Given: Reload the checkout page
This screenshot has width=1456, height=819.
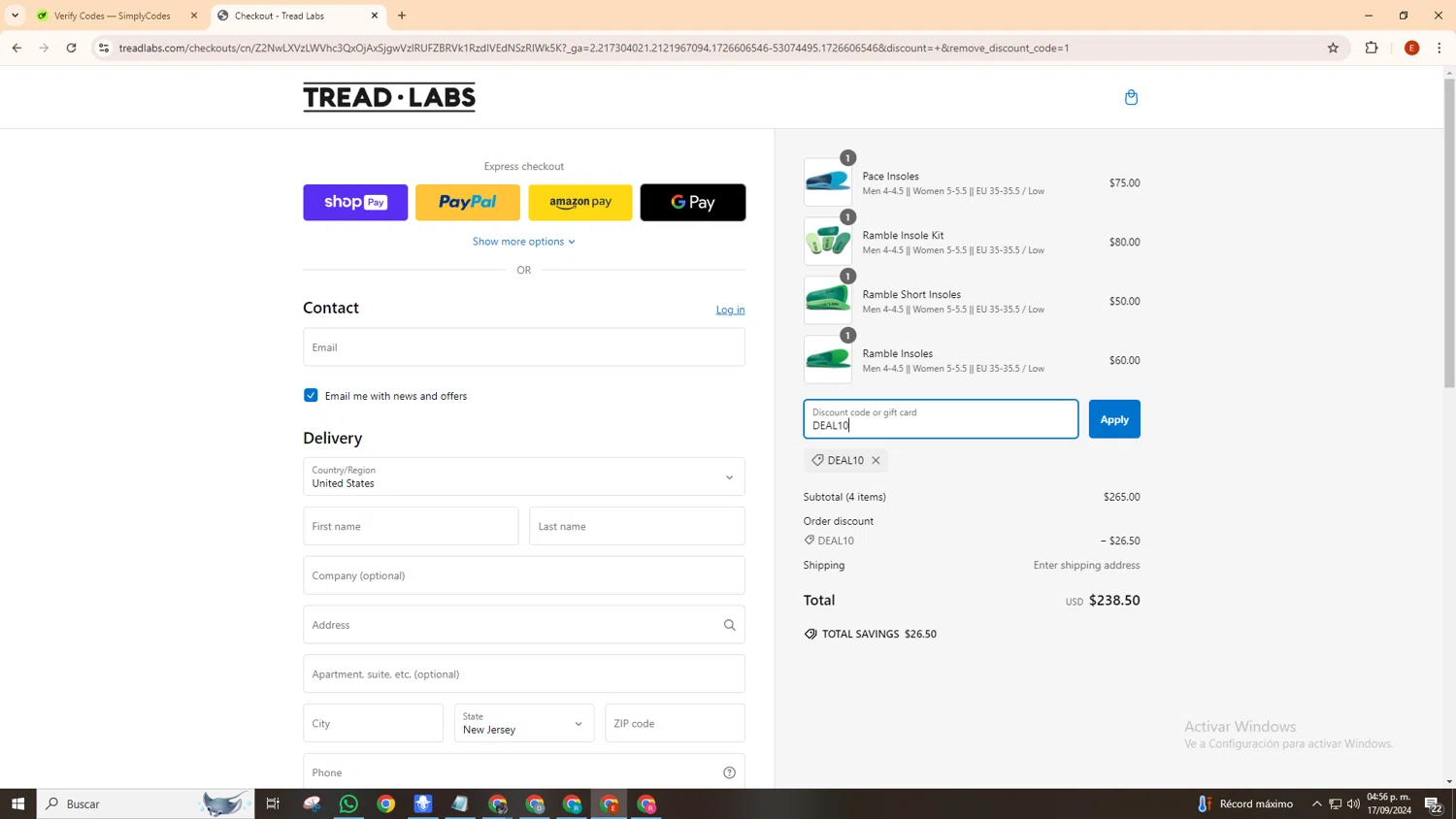Looking at the screenshot, I should 71,48.
